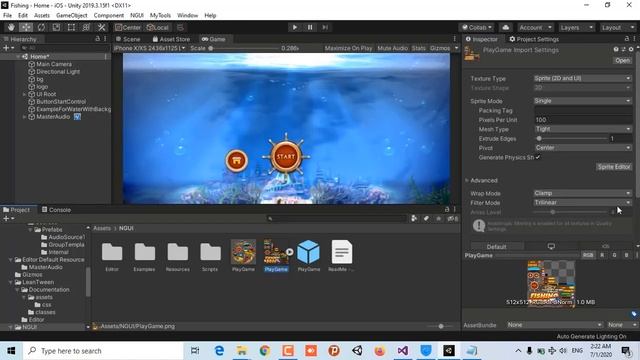The image size is (640, 360).
Task: Open the Layers dropdown
Action: click(x=576, y=27)
